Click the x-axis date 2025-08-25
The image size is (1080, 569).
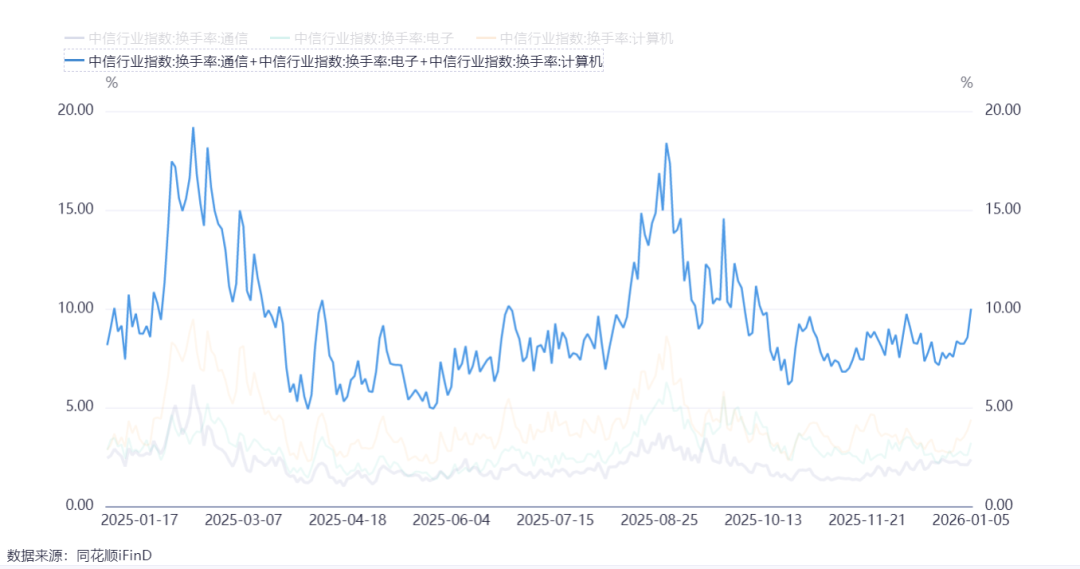(x=659, y=519)
